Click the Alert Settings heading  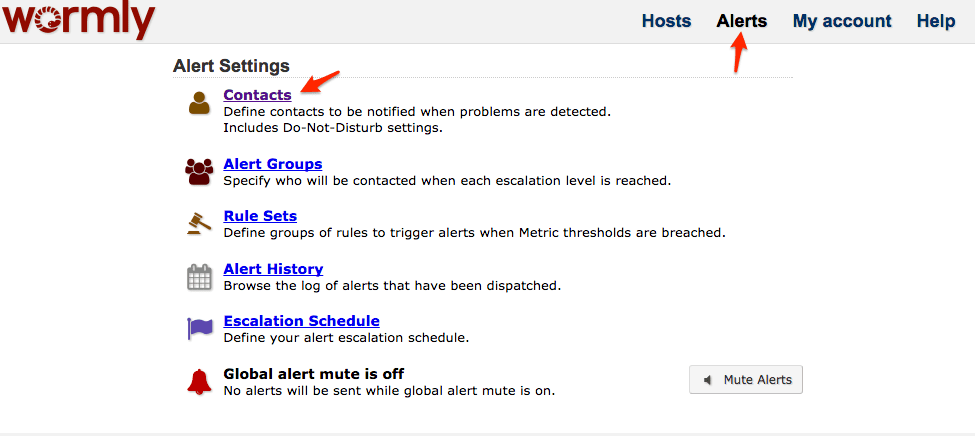pyautogui.click(x=231, y=66)
